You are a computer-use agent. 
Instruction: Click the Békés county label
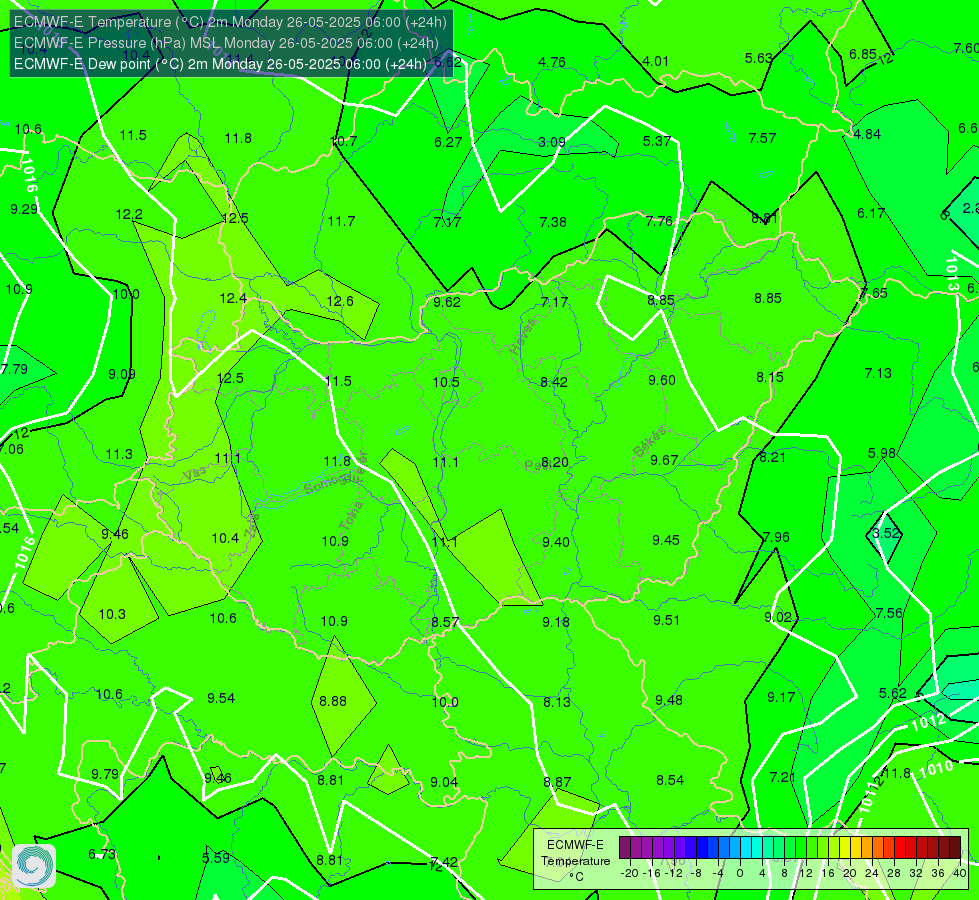pyautogui.click(x=650, y=442)
